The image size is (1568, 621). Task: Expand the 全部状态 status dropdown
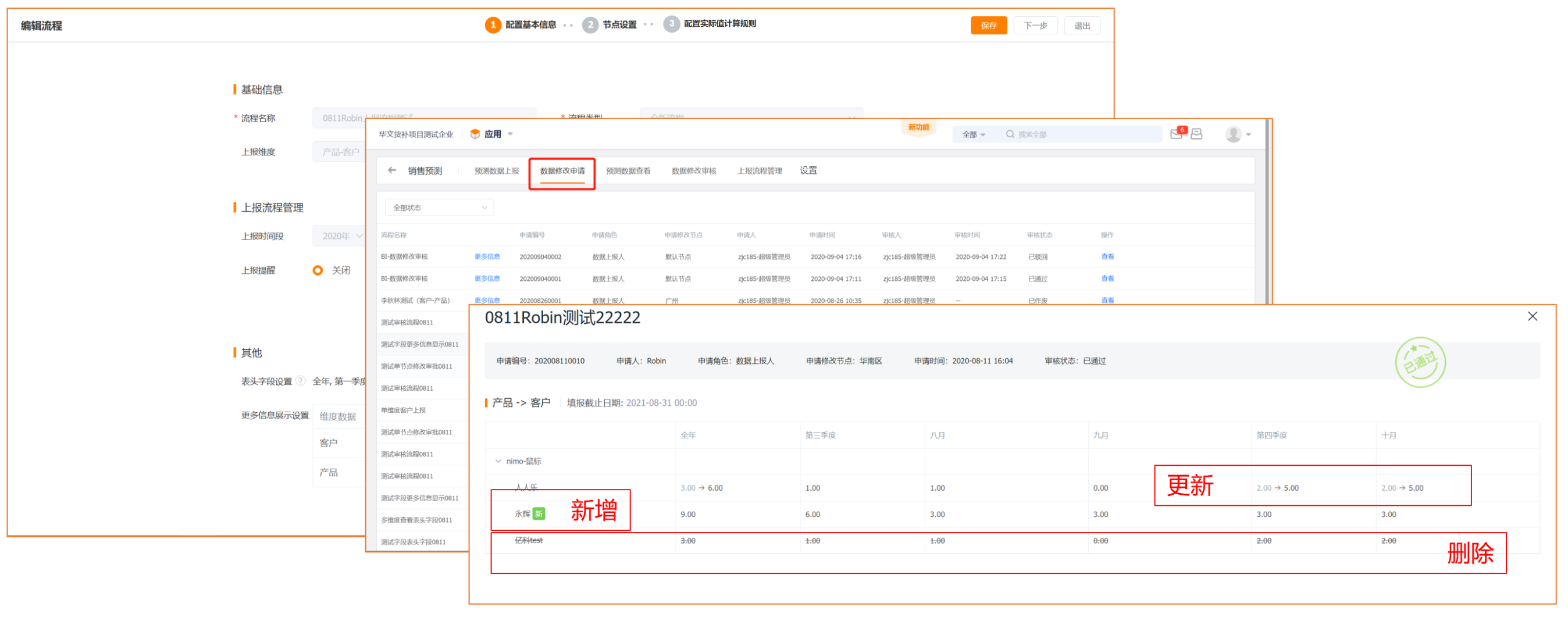pos(439,208)
